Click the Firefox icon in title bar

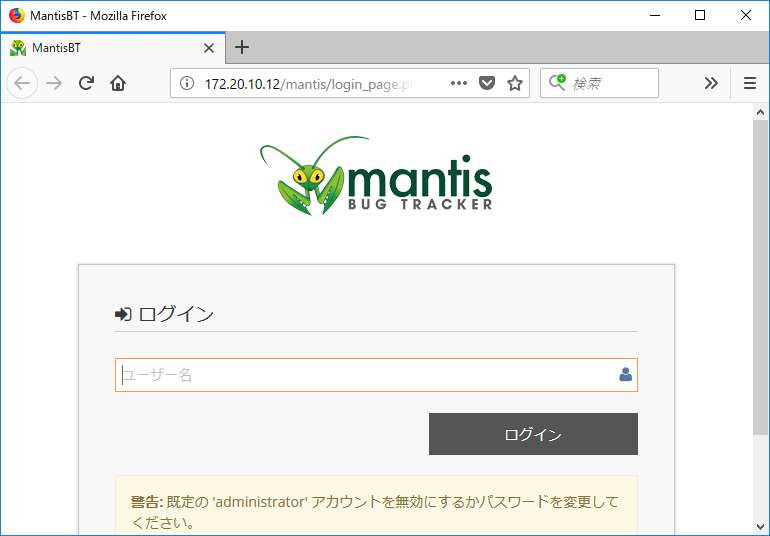point(17,15)
